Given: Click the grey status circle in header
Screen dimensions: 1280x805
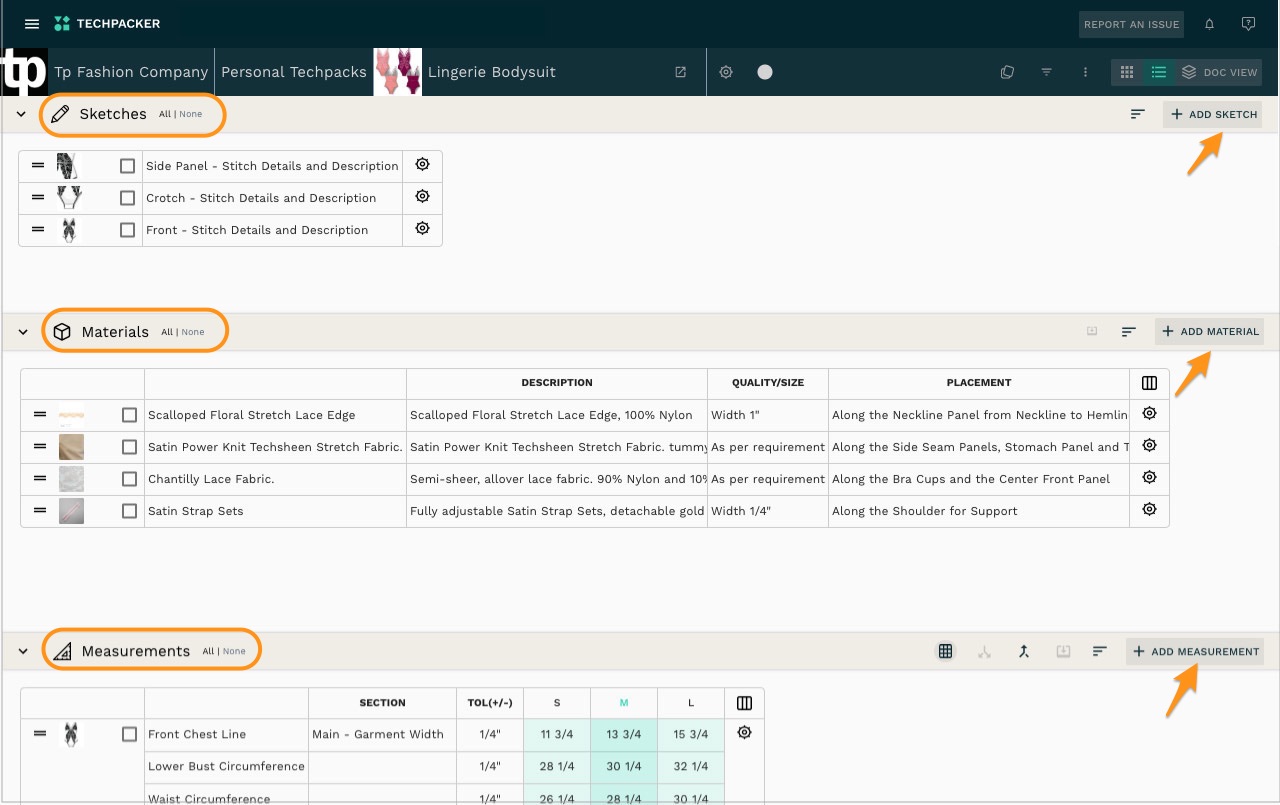Looking at the screenshot, I should click(x=765, y=72).
